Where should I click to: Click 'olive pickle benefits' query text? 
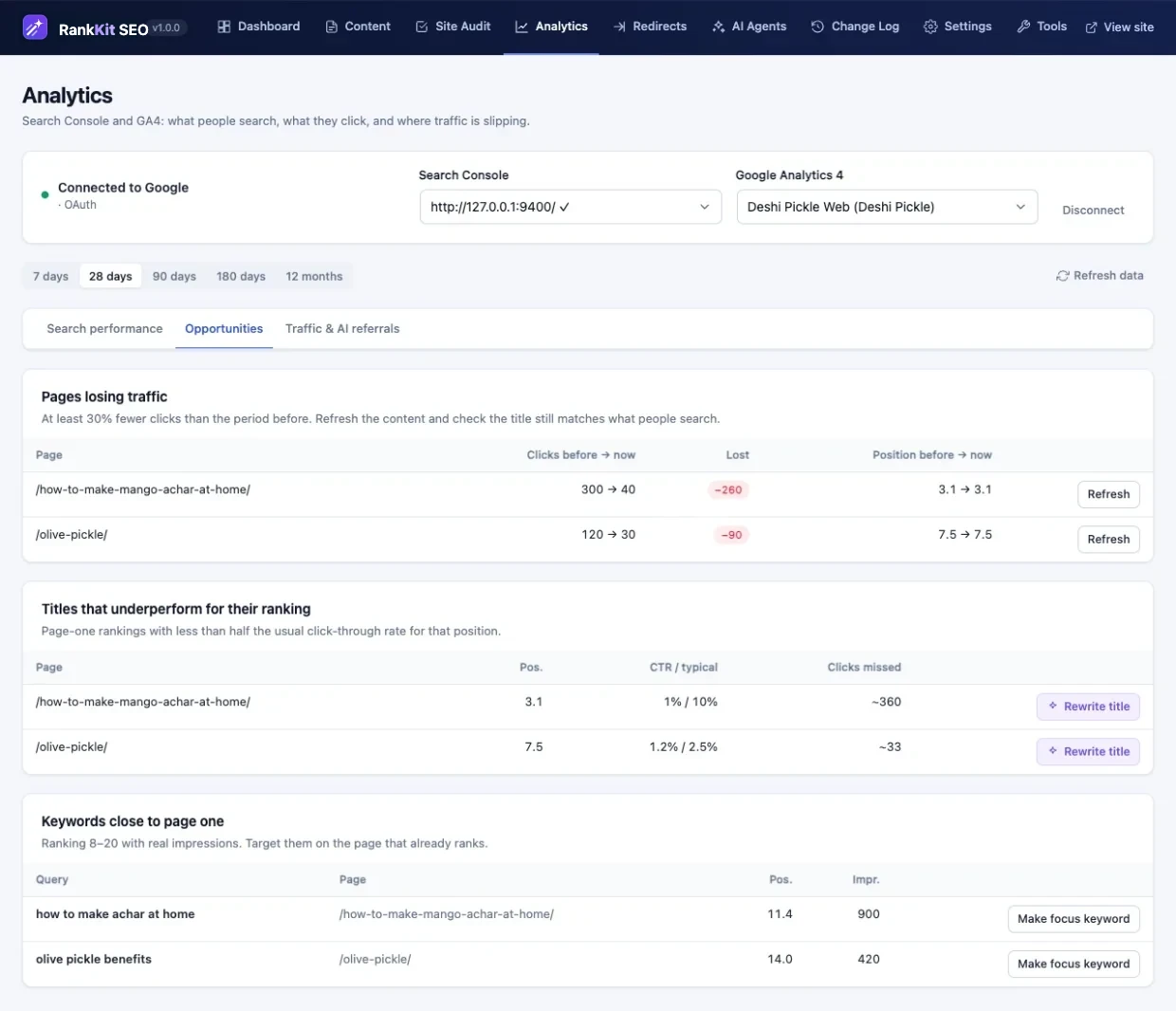(x=93, y=959)
